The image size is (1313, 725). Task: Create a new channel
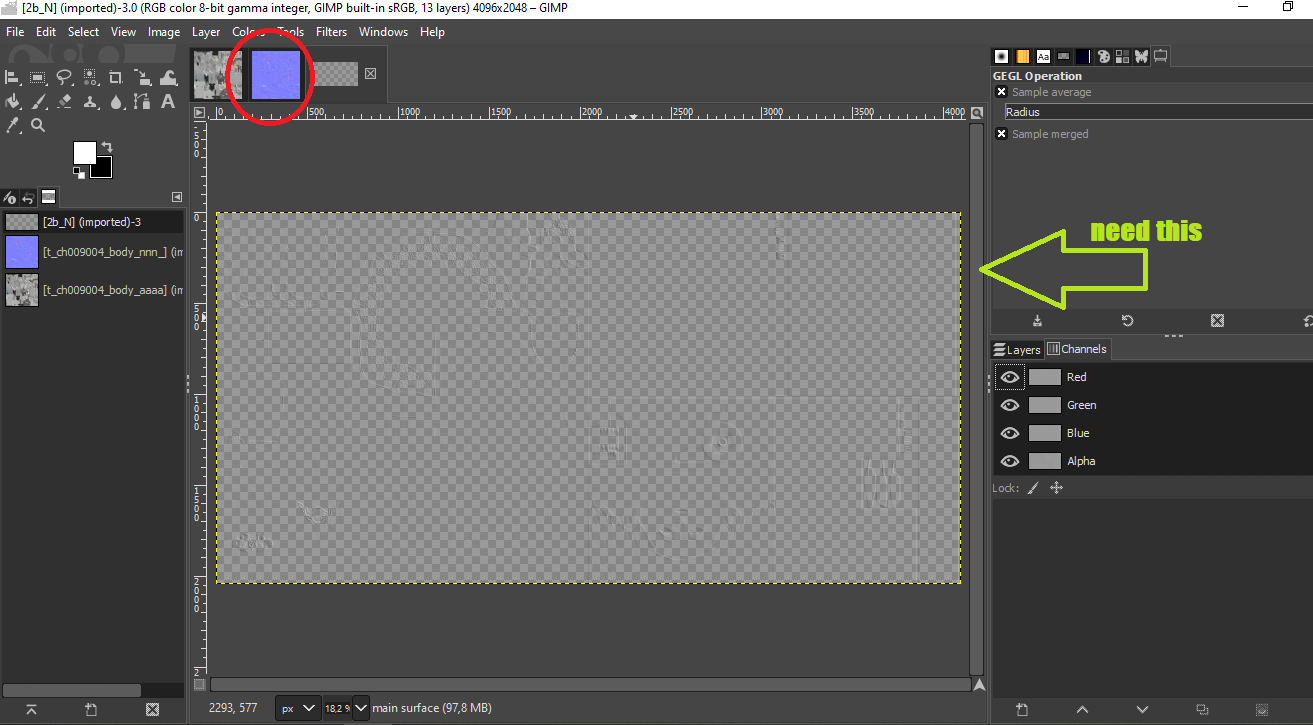pos(1022,710)
